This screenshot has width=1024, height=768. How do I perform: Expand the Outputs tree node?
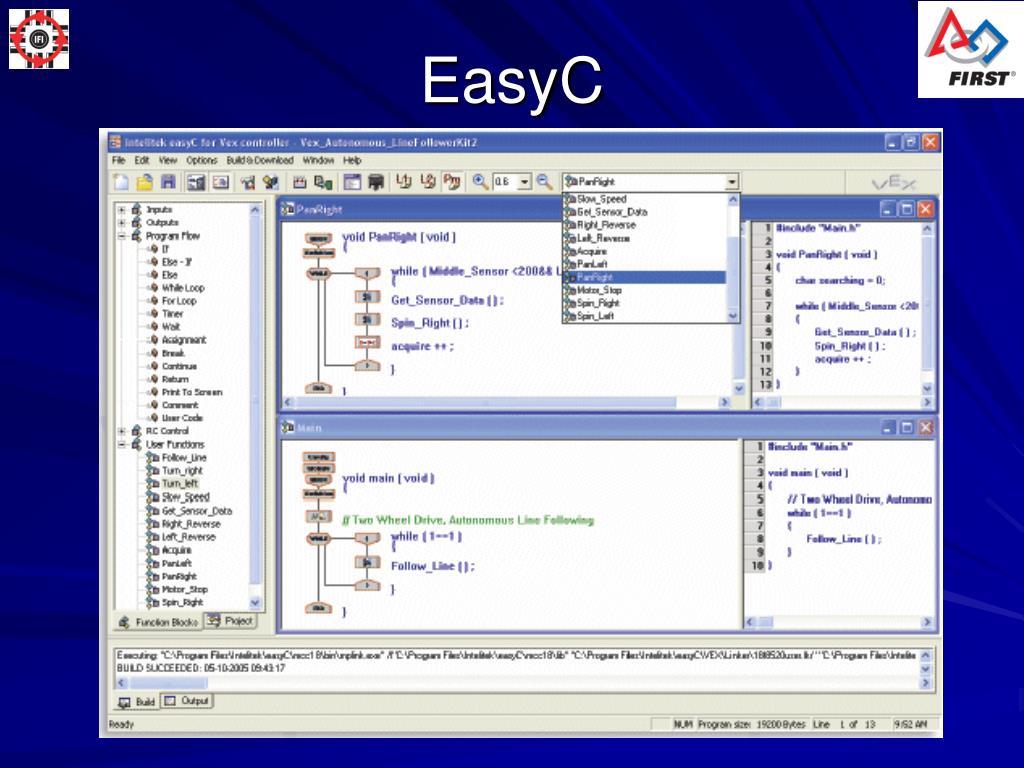pyautogui.click(x=121, y=223)
